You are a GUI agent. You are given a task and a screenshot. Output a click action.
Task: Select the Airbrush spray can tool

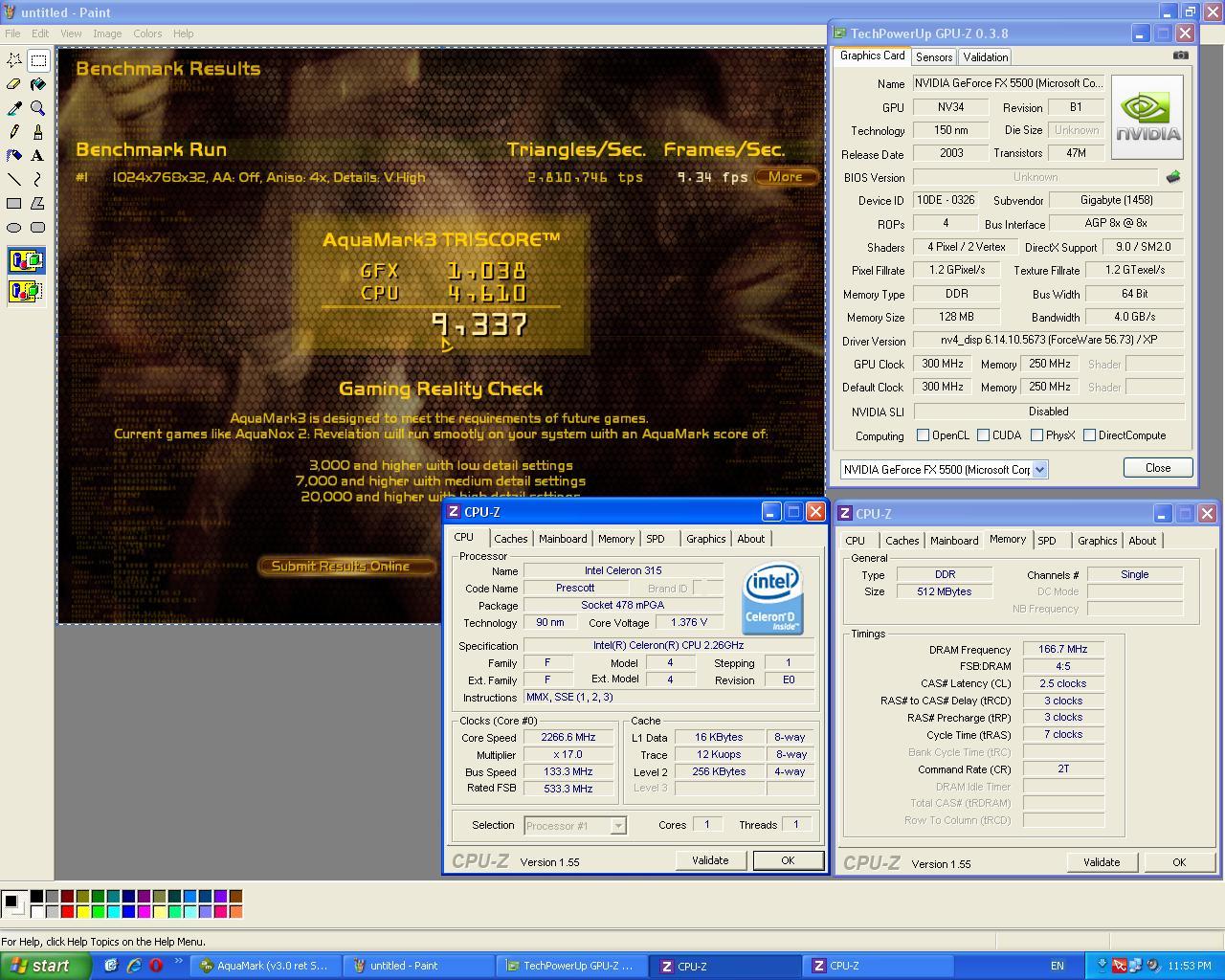pyautogui.click(x=14, y=155)
